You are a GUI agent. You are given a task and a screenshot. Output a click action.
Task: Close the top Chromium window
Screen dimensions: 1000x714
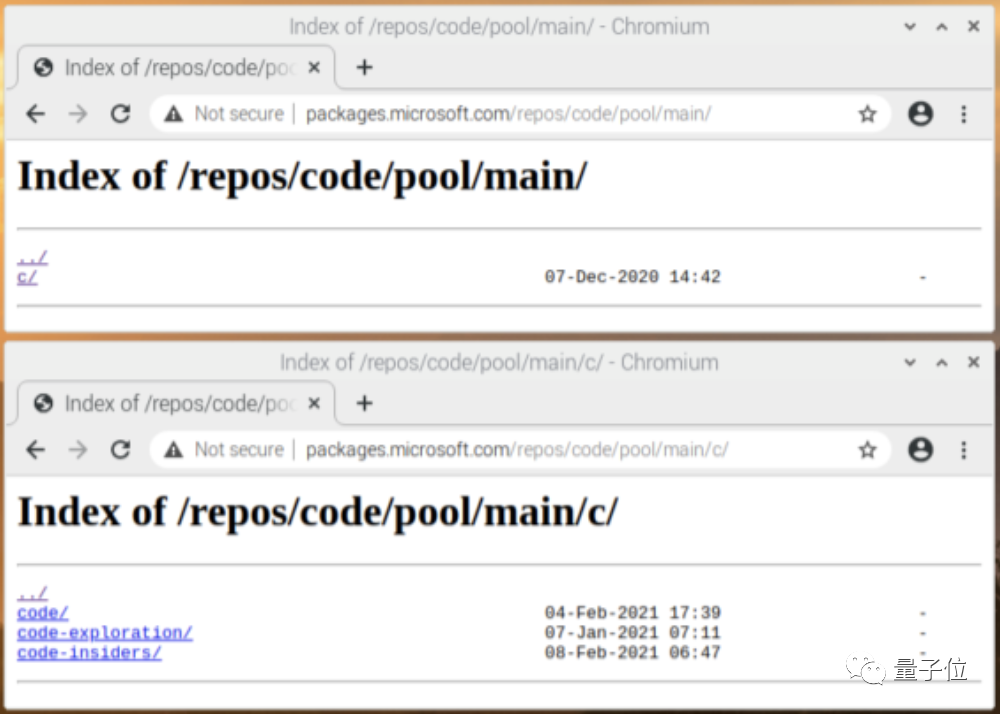click(x=974, y=27)
